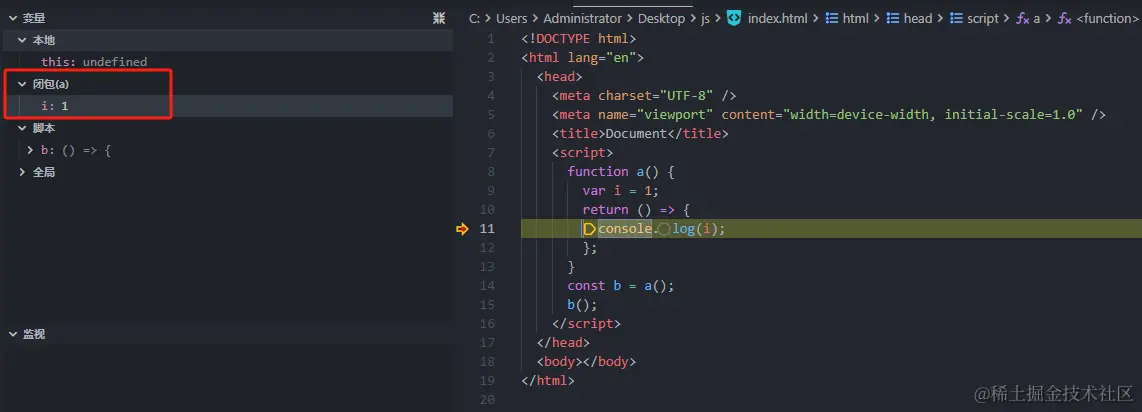Click the closing '</html>' tag line
The height and width of the screenshot is (412, 1142).
548,380
